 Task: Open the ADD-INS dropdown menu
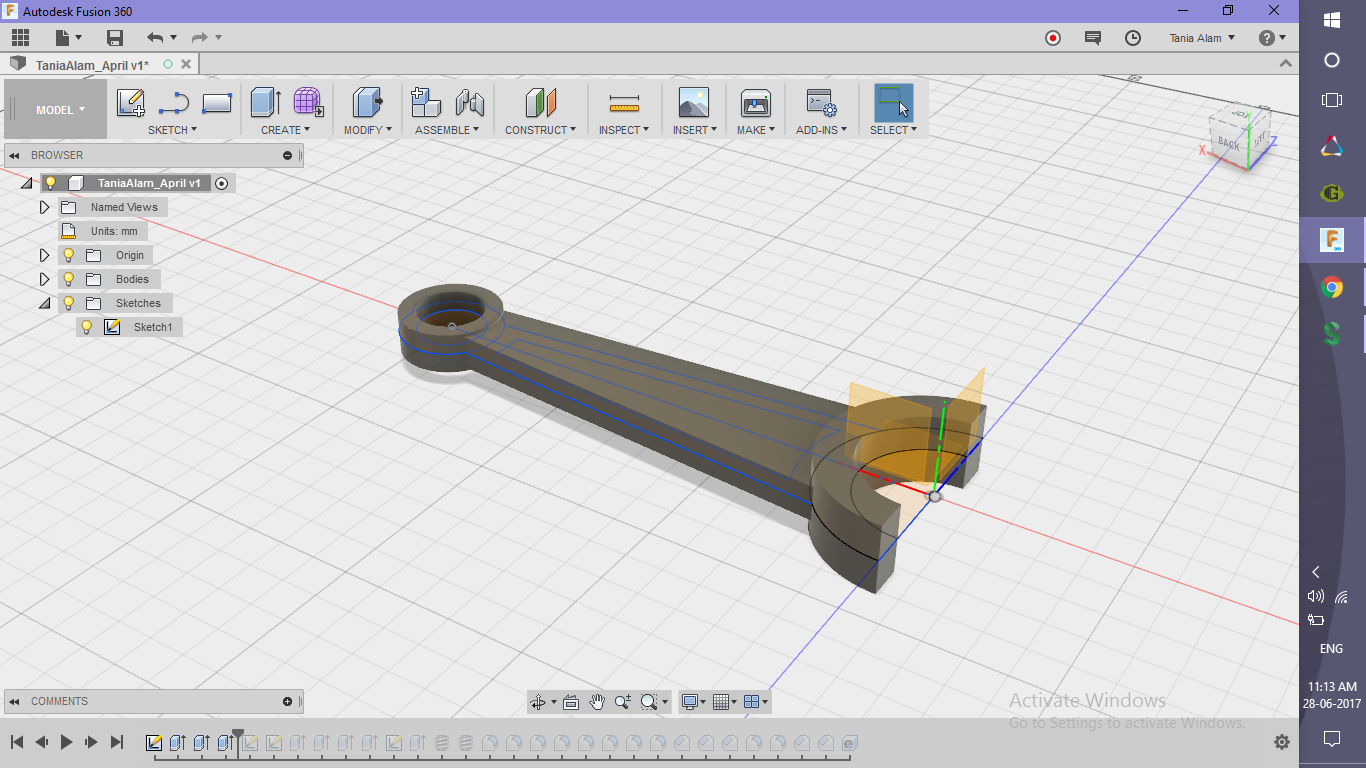(821, 130)
